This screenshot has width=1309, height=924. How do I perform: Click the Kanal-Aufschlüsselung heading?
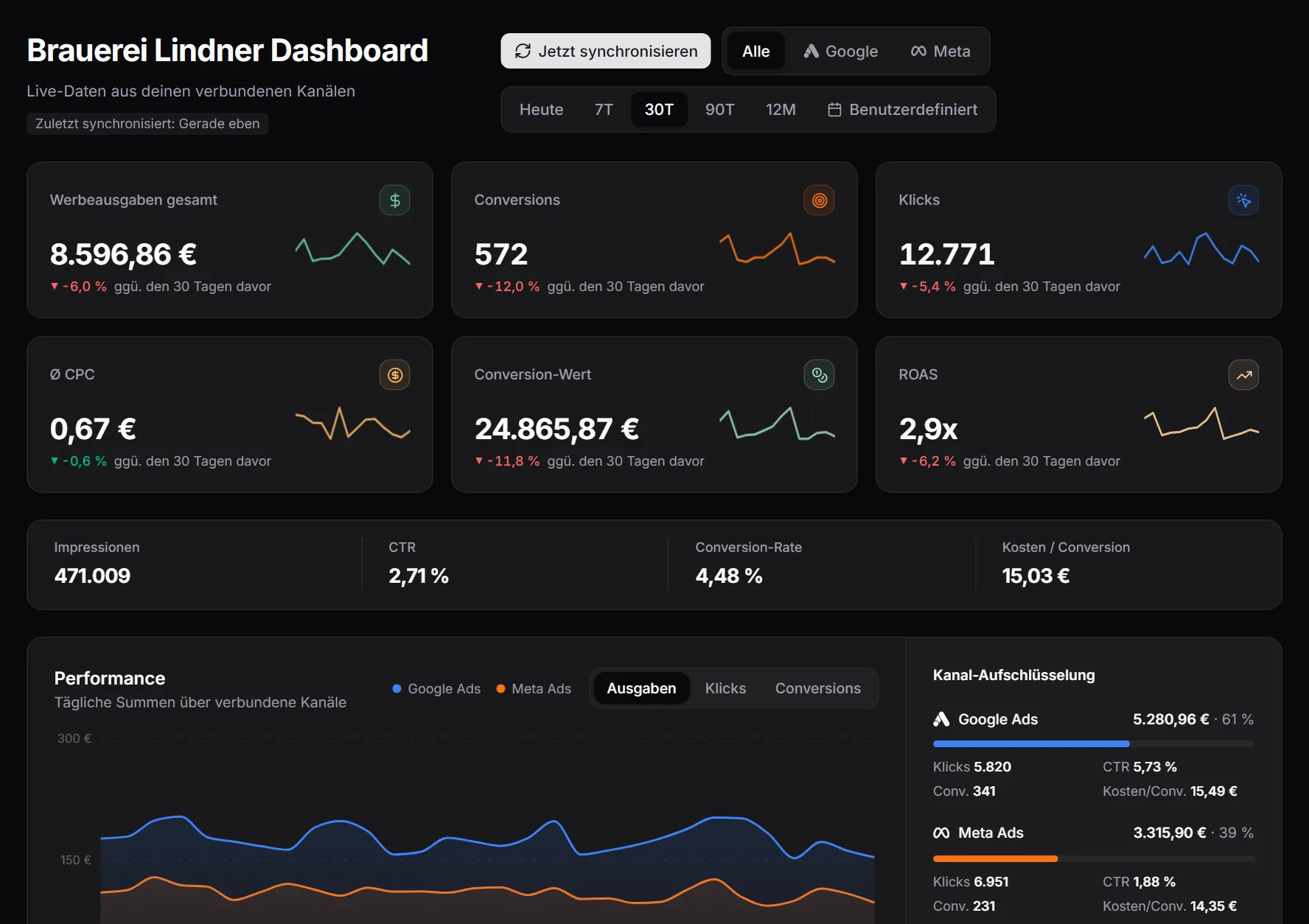pyautogui.click(x=1013, y=675)
